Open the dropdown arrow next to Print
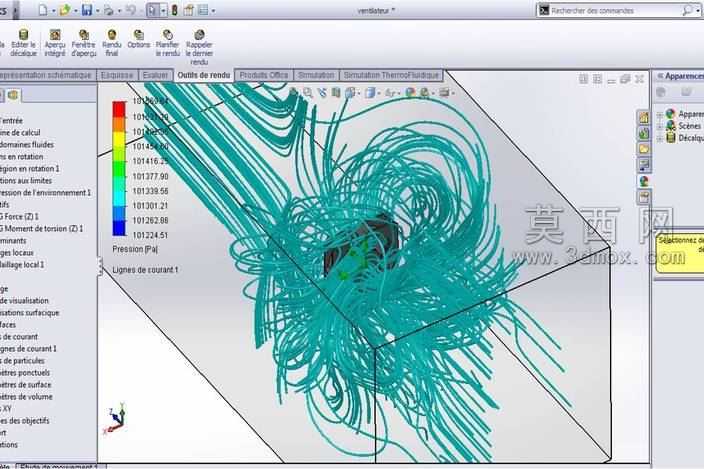 click(119, 10)
